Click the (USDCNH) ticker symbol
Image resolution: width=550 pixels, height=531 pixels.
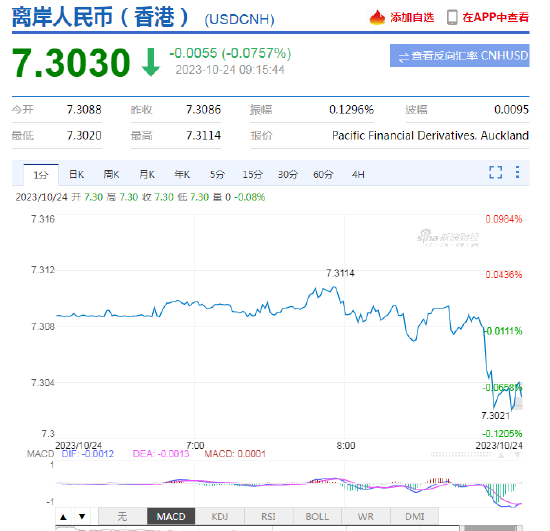(x=240, y=19)
